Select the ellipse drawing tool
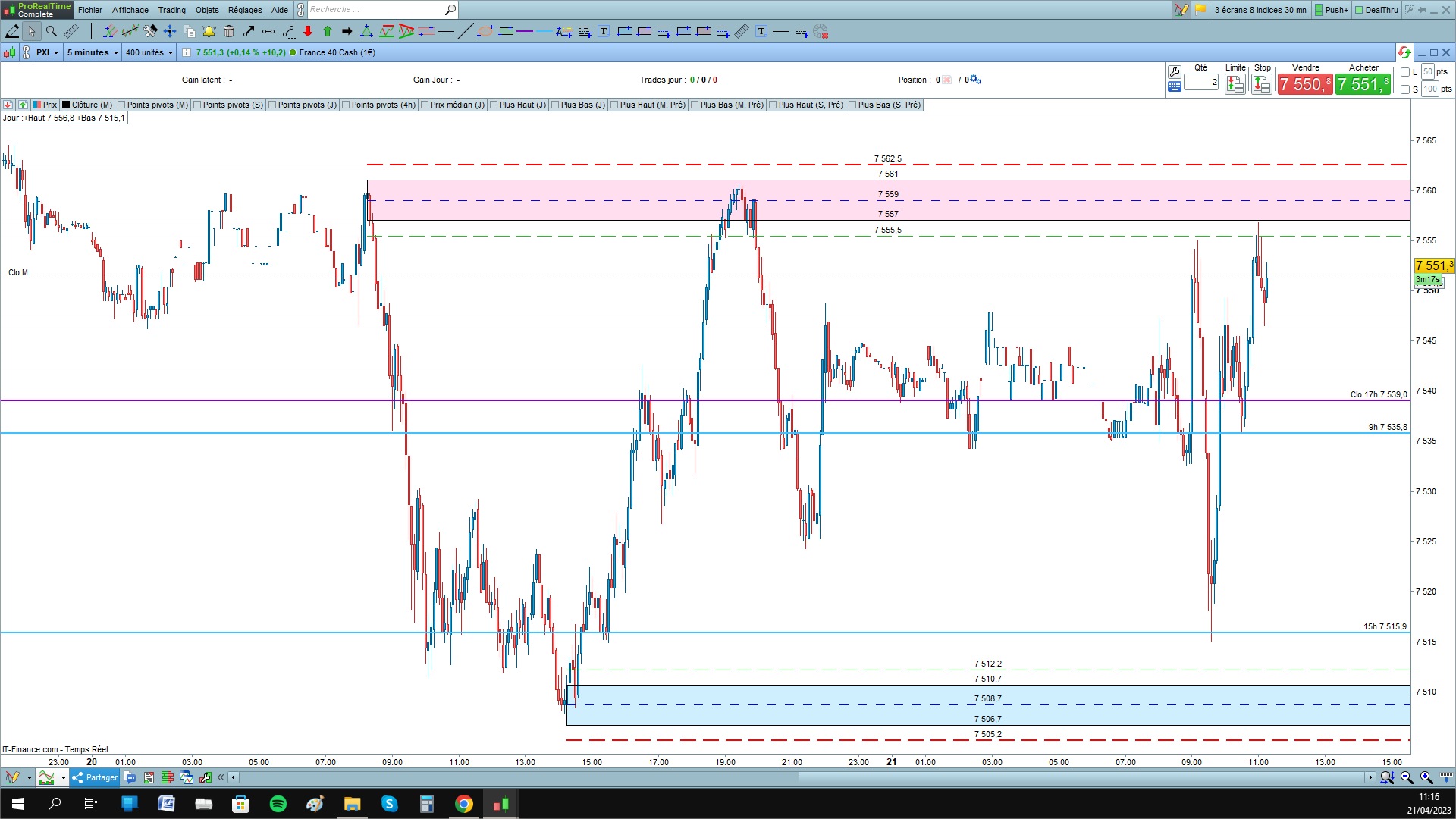The height and width of the screenshot is (819, 1456). pyautogui.click(x=485, y=31)
